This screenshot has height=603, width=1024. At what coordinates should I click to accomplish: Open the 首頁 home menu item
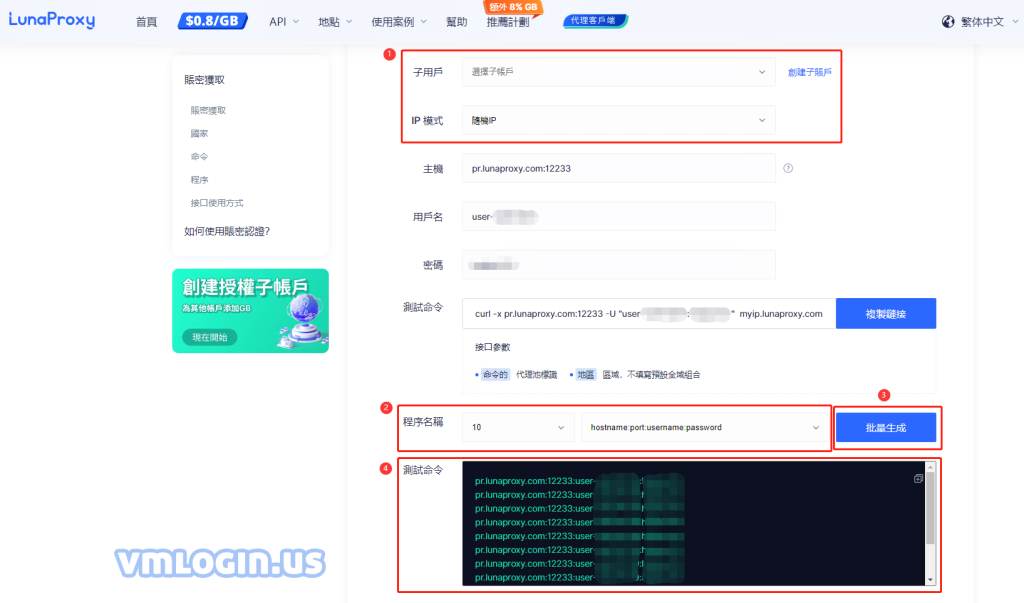146,22
